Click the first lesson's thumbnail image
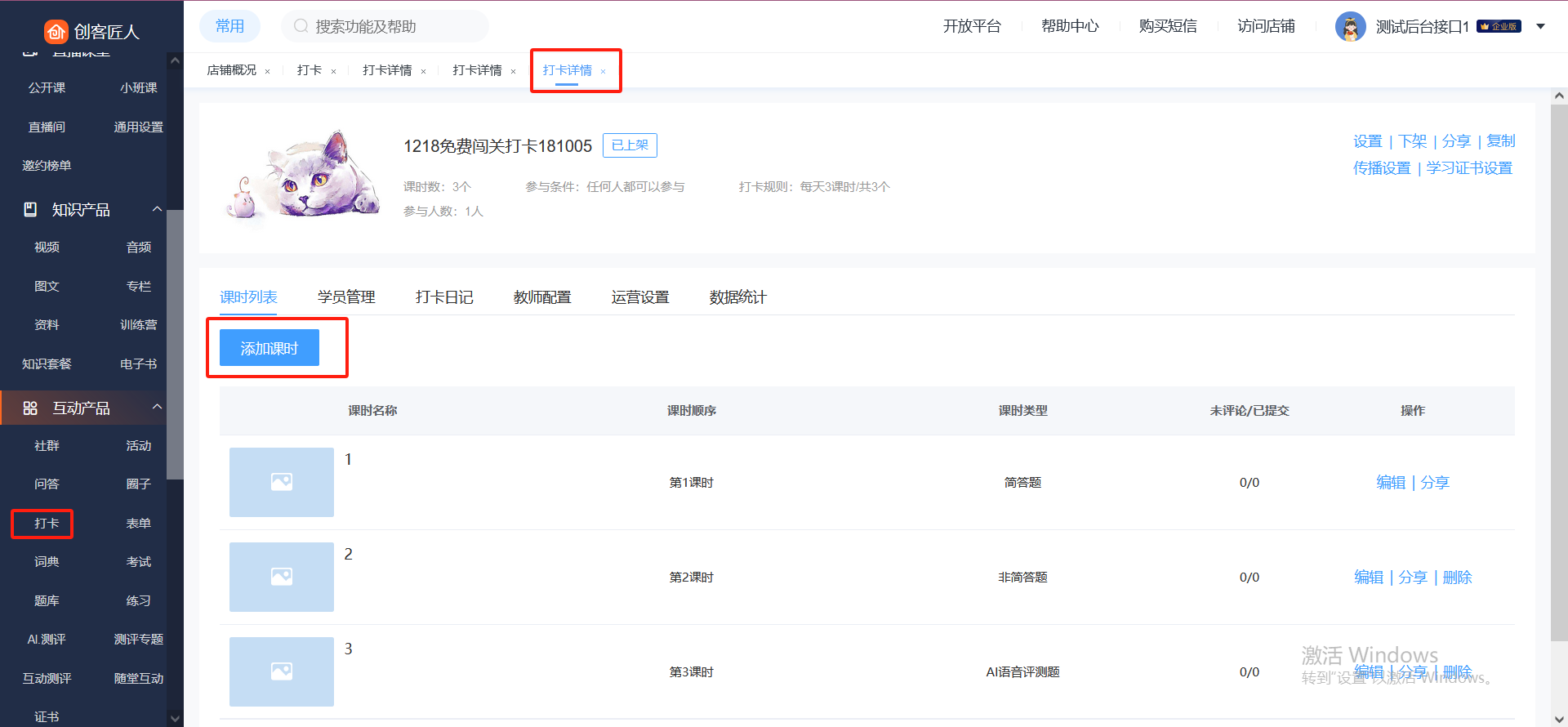 click(x=282, y=482)
